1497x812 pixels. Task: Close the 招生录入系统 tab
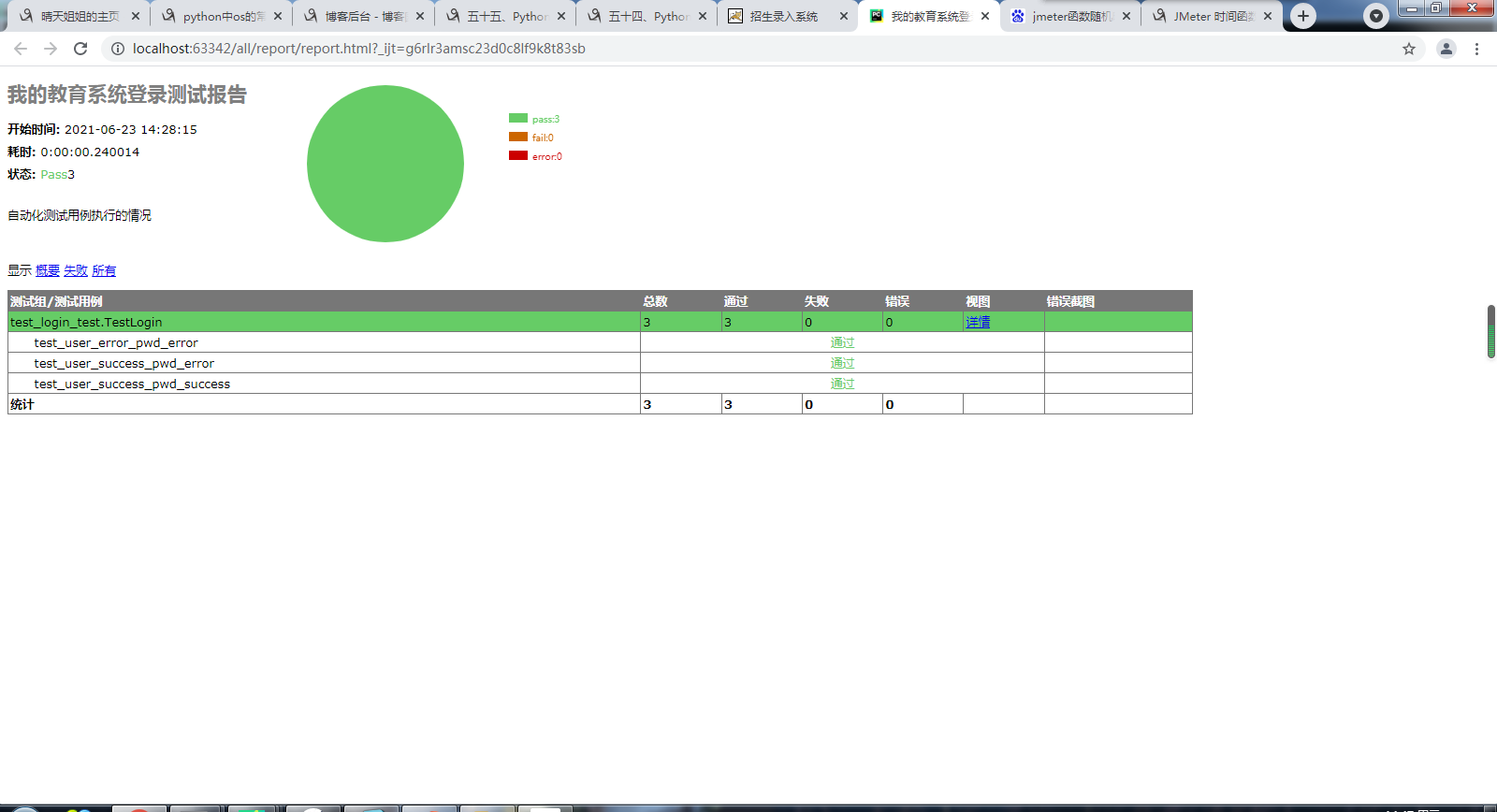click(844, 16)
